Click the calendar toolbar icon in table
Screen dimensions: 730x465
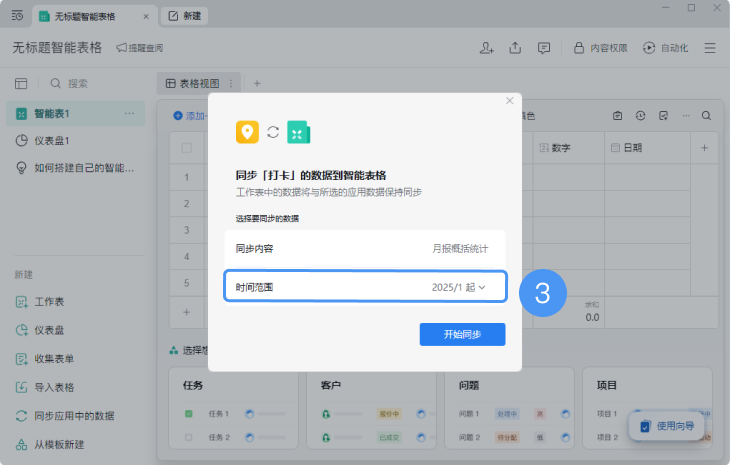[x=617, y=115]
